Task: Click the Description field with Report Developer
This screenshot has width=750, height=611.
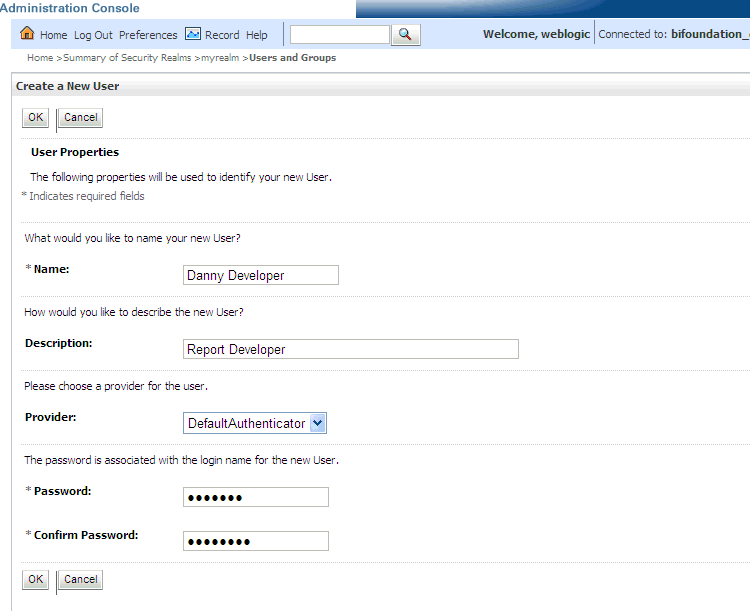Action: click(x=351, y=349)
